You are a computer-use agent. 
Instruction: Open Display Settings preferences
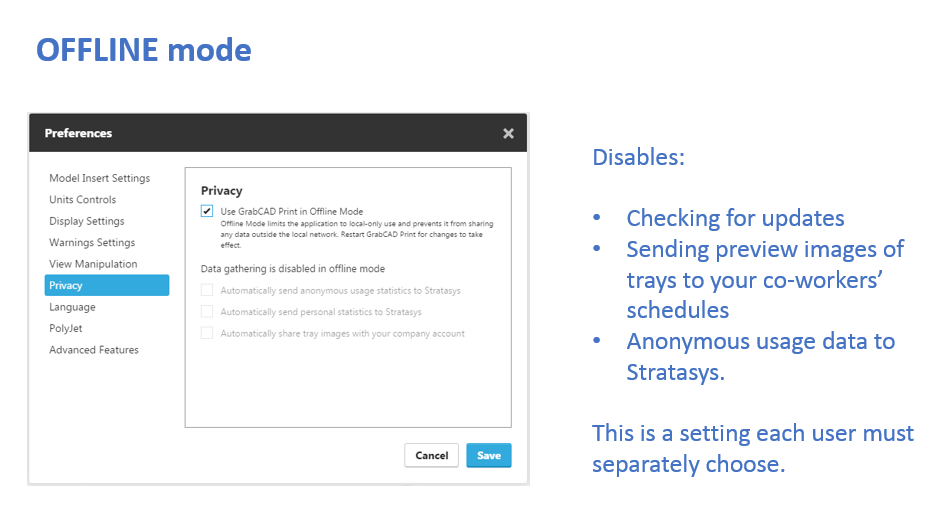pos(87,221)
